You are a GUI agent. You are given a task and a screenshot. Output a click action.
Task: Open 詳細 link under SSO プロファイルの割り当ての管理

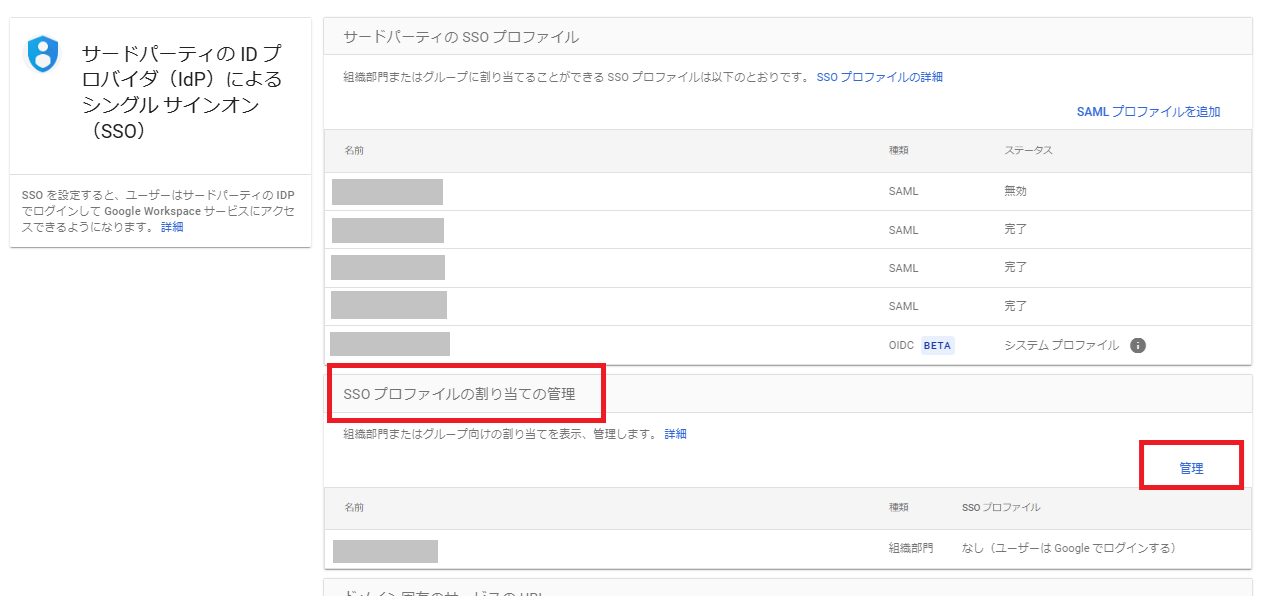click(676, 434)
